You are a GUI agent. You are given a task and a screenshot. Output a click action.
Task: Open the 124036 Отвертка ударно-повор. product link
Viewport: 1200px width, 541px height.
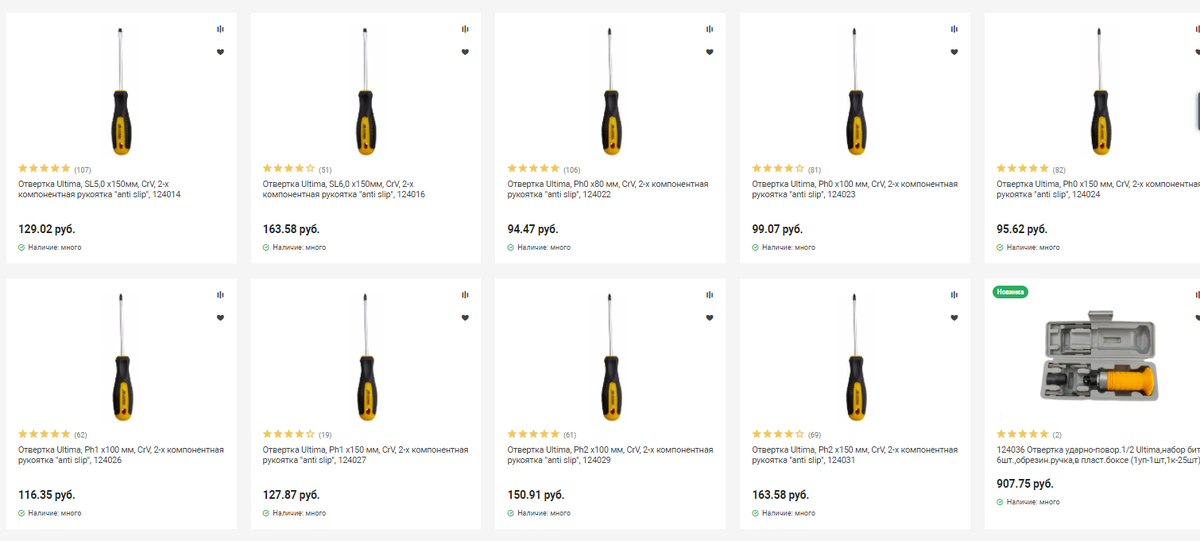(x=1098, y=455)
